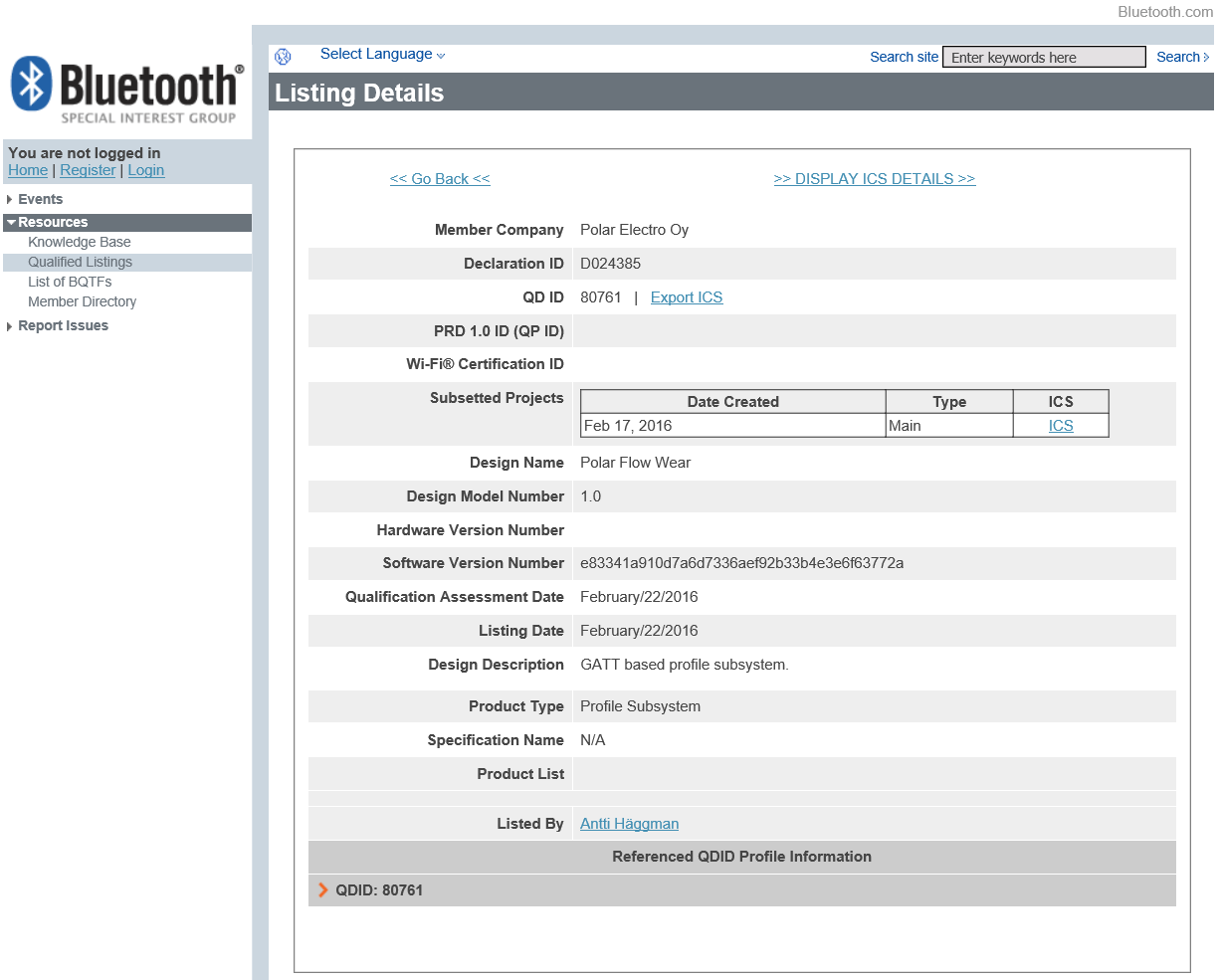Click the Go Back link

point(440,179)
